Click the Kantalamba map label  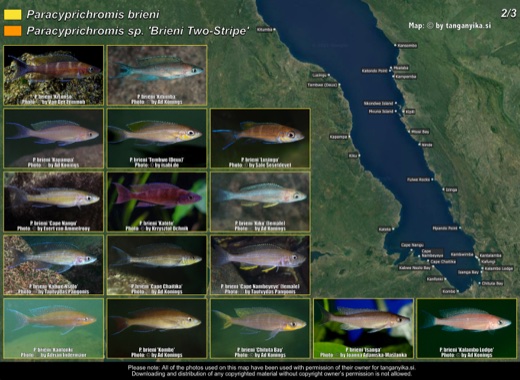pos(490,256)
